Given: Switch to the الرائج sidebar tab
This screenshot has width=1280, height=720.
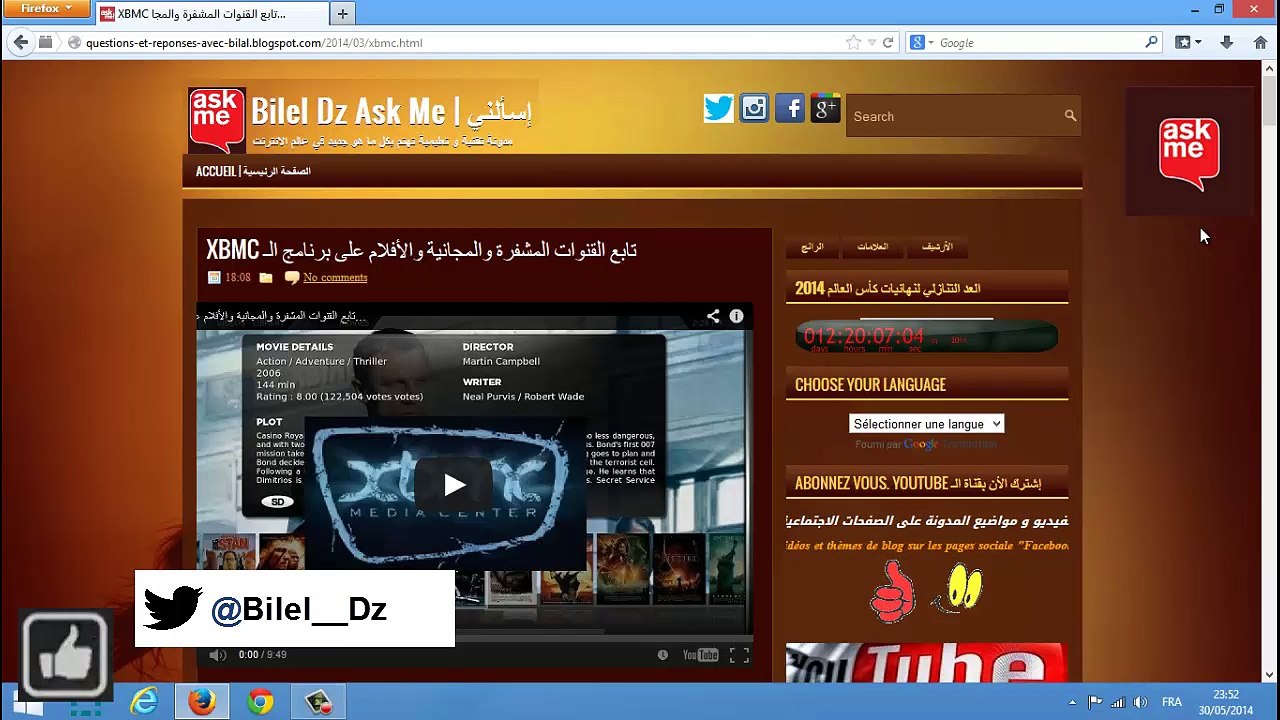Looking at the screenshot, I should 812,247.
